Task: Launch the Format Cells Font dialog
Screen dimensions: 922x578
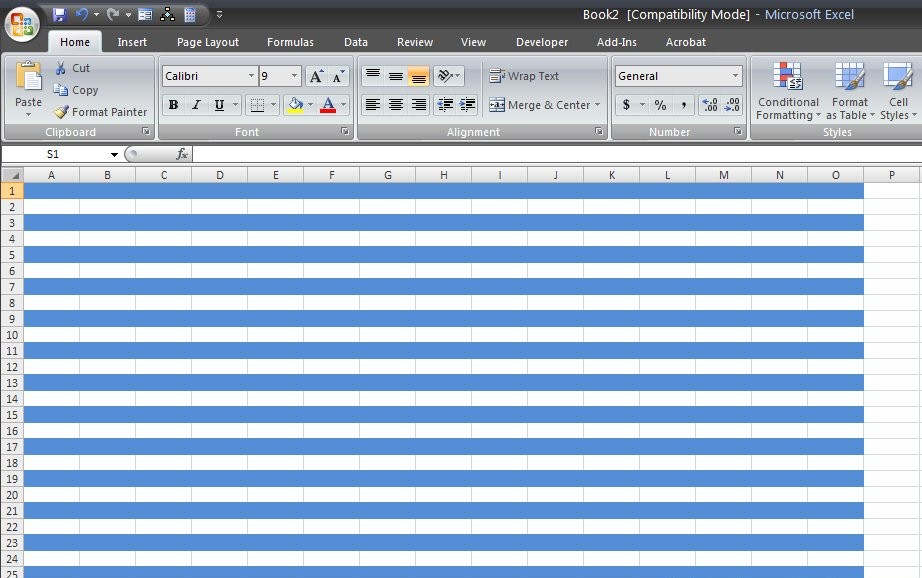Action: pyautogui.click(x=345, y=131)
